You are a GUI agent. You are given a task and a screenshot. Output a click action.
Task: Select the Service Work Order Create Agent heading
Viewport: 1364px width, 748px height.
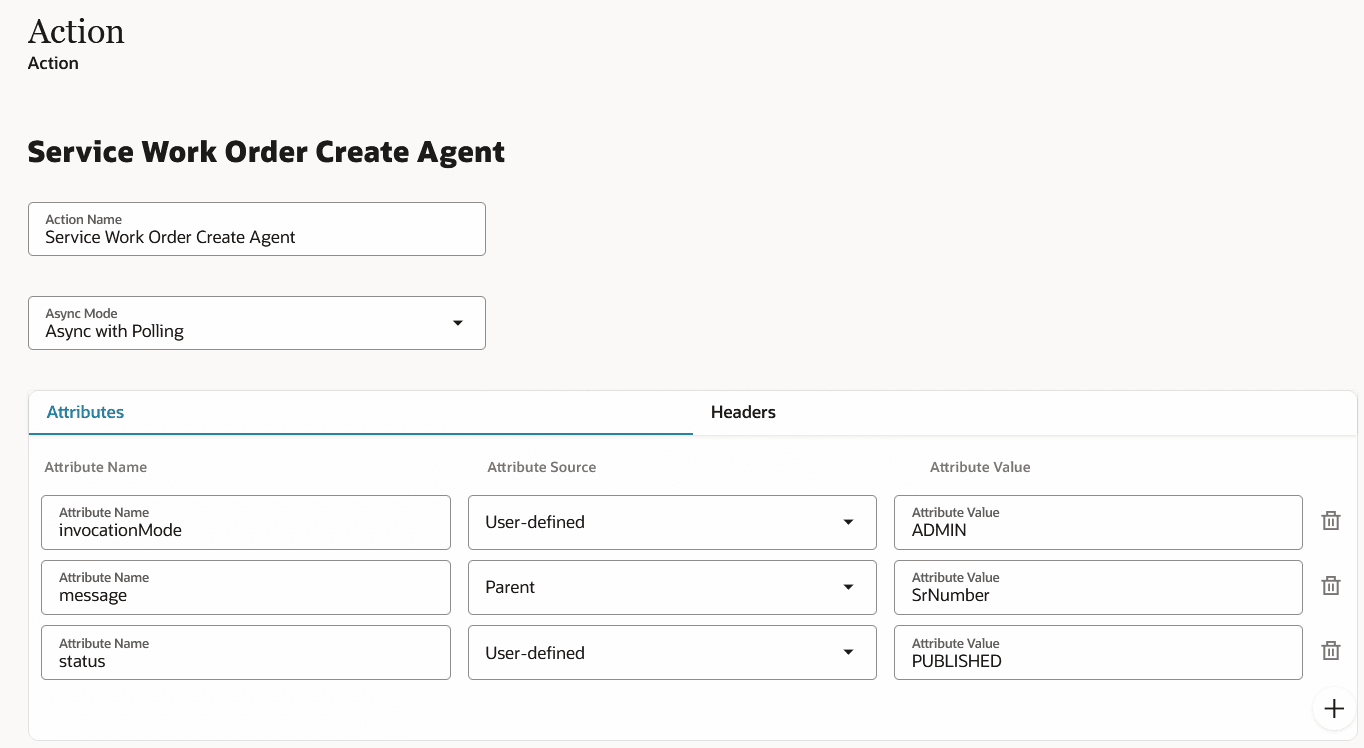pos(266,151)
